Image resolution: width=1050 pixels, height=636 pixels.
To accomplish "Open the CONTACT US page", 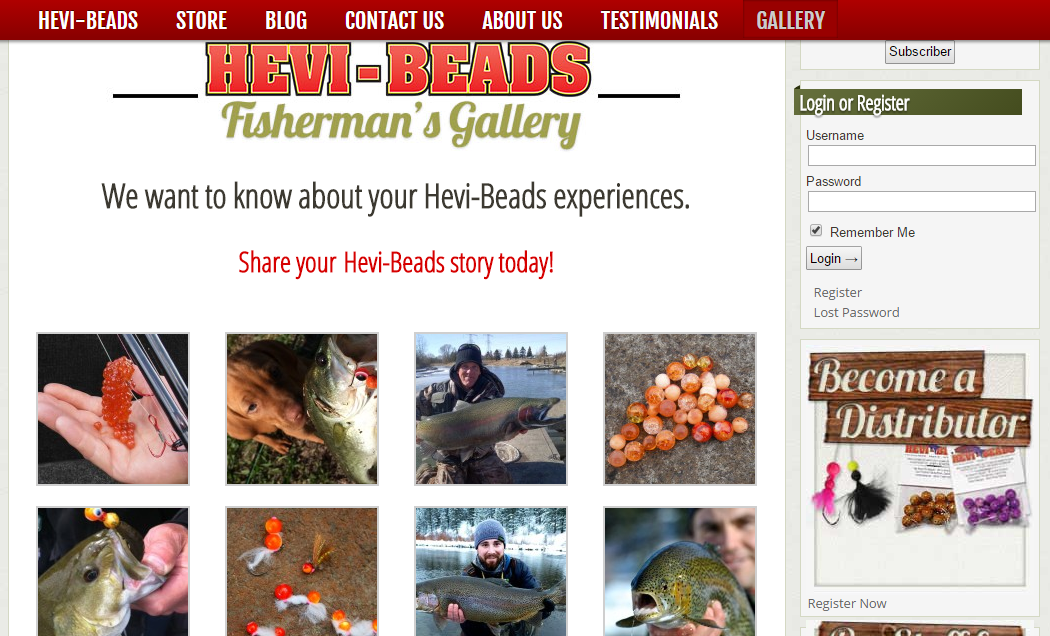I will [394, 20].
